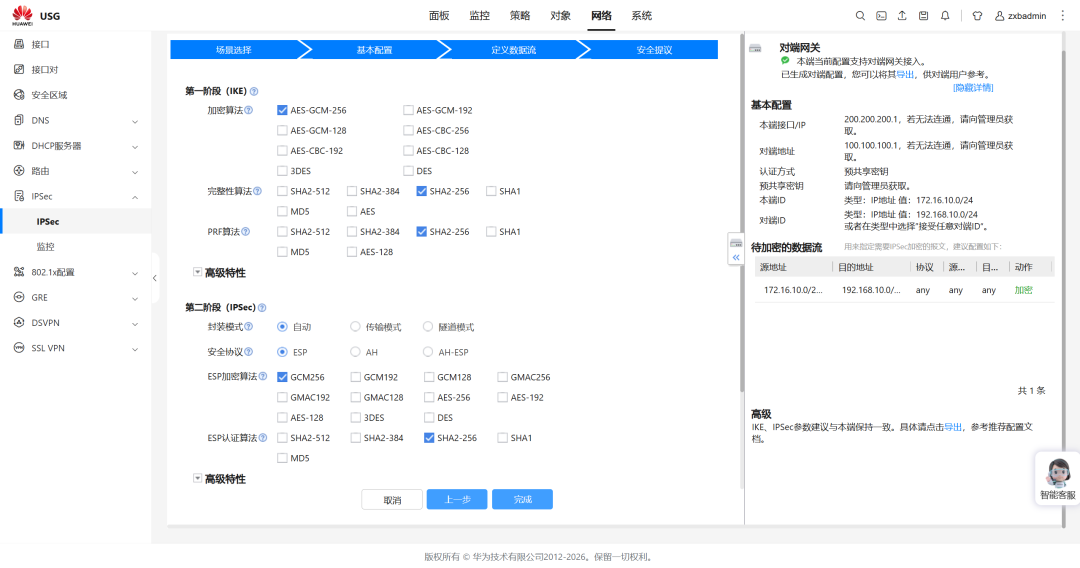Select the AH-ESP security protocol radio
This screenshot has width=1080, height=568.
(x=428, y=352)
